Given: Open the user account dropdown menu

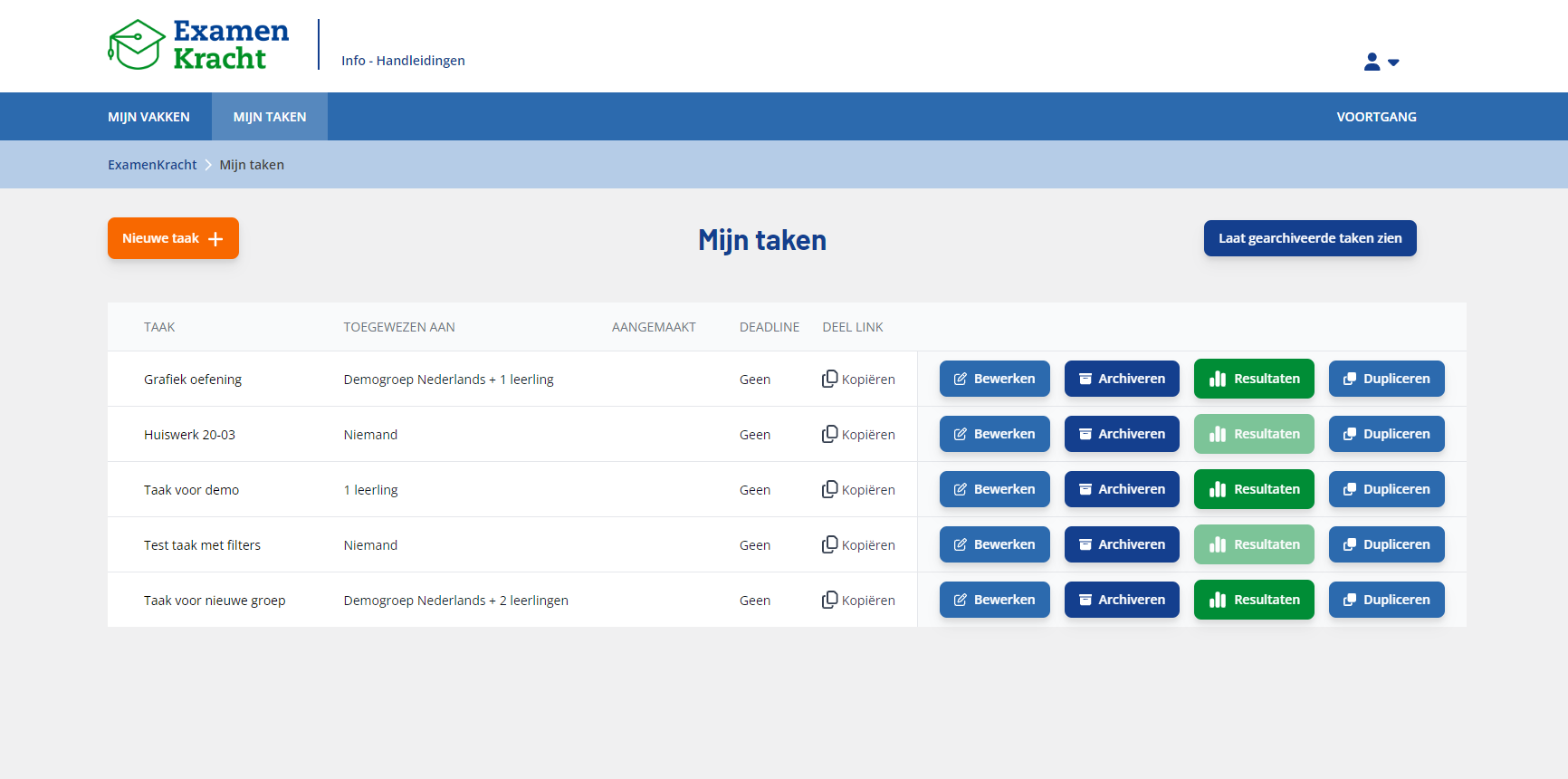Looking at the screenshot, I should pos(1381,62).
